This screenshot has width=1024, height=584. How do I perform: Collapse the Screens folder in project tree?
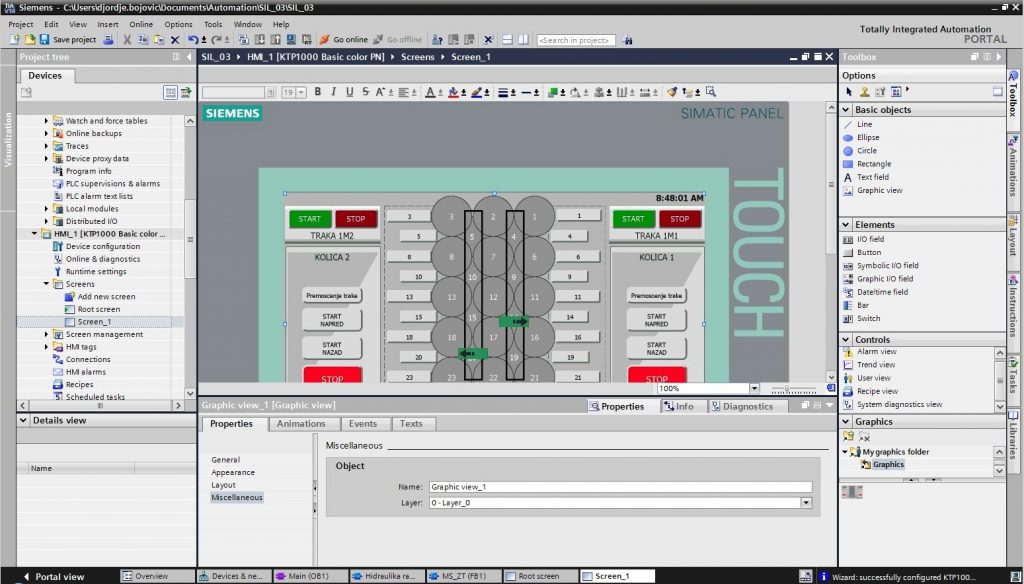pos(46,284)
